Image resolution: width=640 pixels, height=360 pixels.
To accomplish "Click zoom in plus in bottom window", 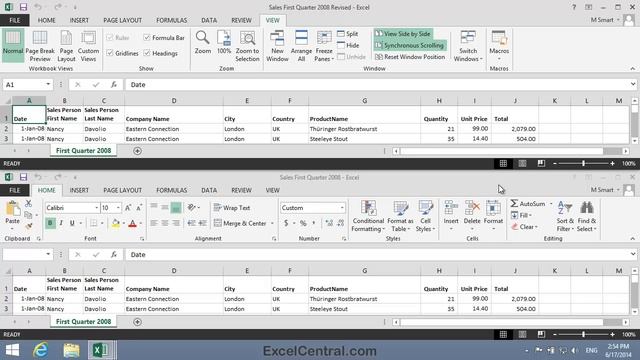I will click(x=612, y=334).
